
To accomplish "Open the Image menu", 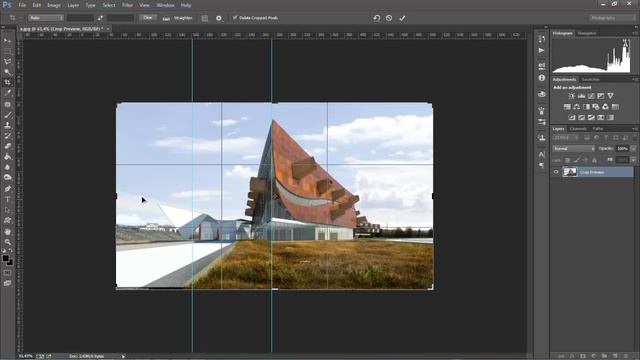I will point(53,5).
